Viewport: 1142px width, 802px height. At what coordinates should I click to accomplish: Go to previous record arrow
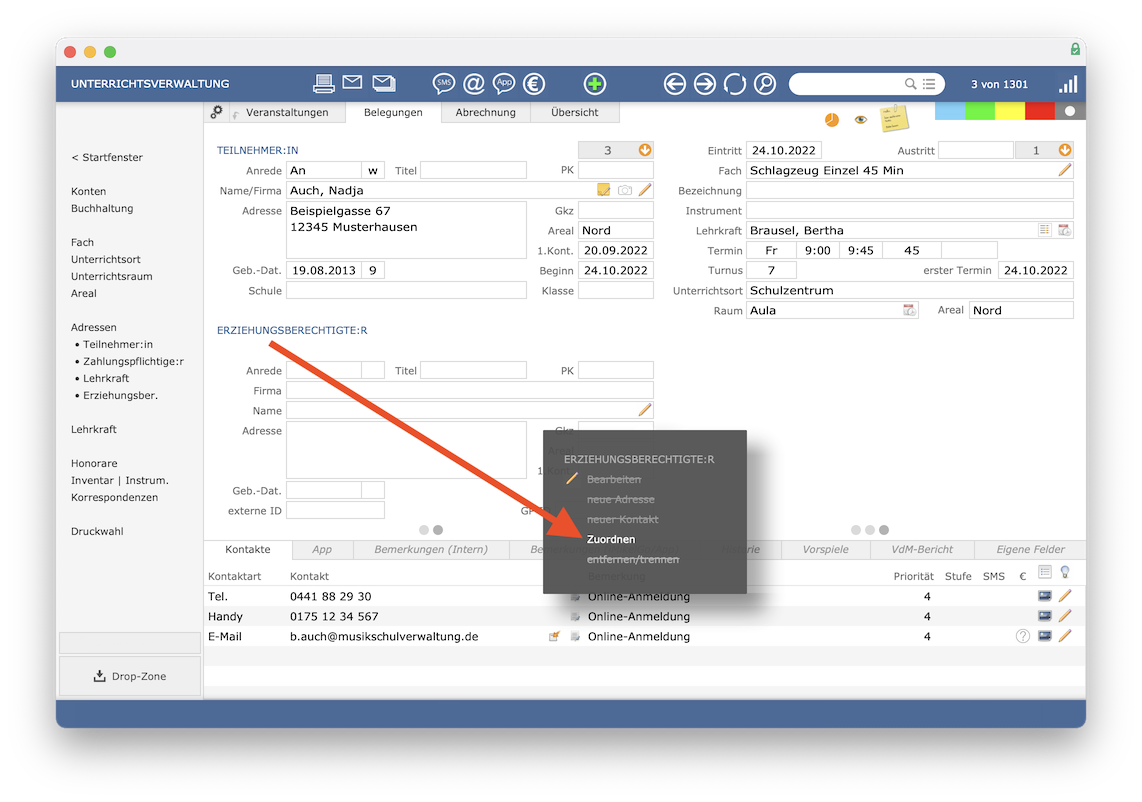(x=674, y=84)
